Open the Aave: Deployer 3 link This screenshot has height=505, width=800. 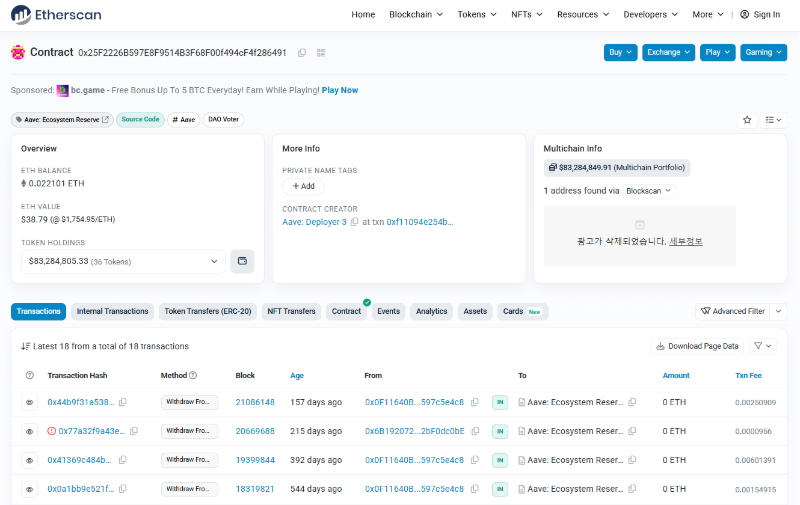coord(314,222)
